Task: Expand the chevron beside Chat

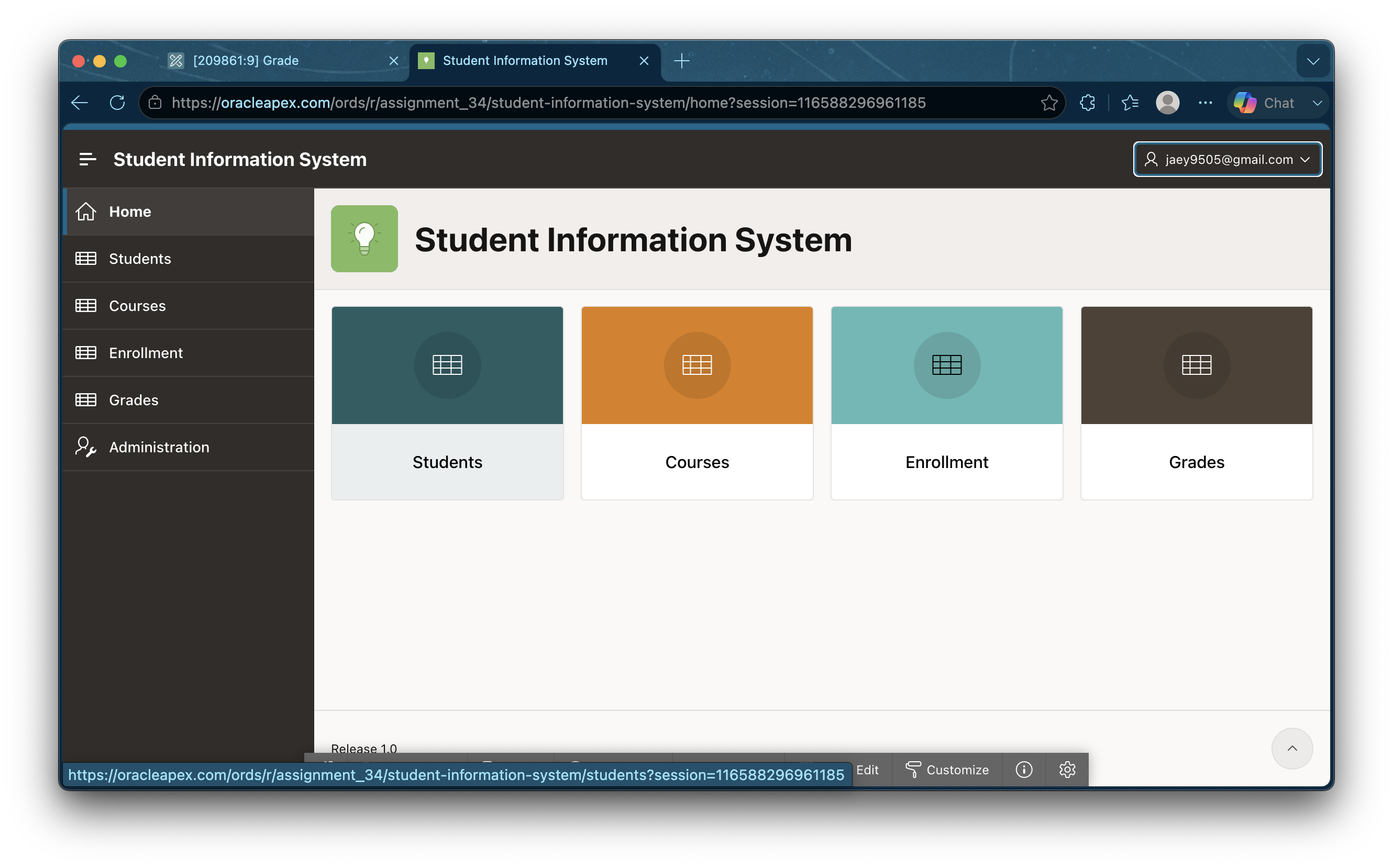Action: coord(1317,103)
